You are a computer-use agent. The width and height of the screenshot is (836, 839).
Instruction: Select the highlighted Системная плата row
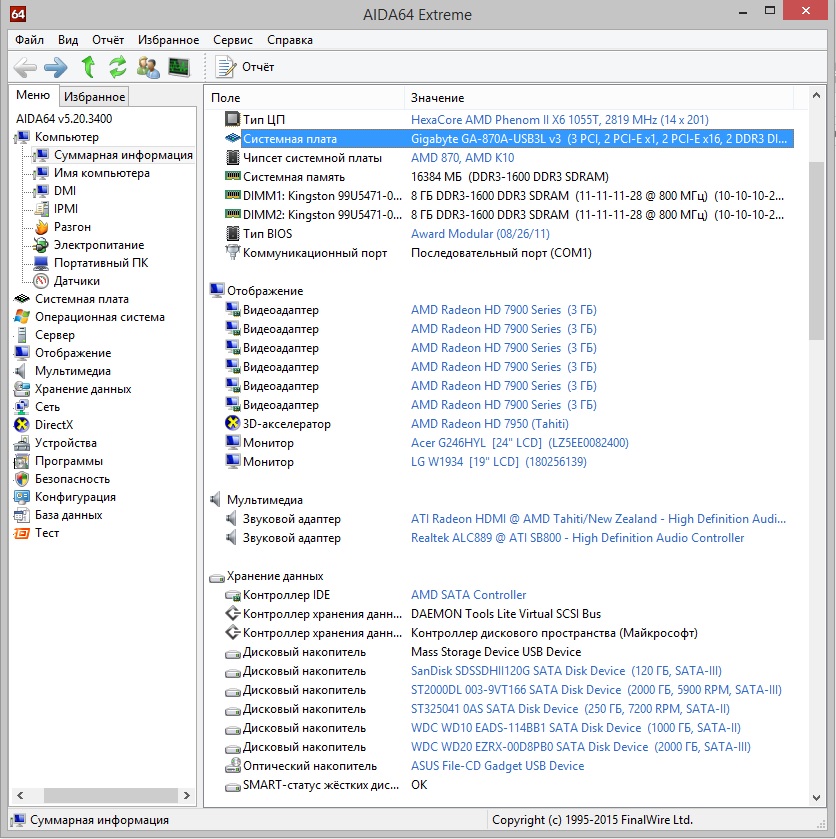pos(517,139)
